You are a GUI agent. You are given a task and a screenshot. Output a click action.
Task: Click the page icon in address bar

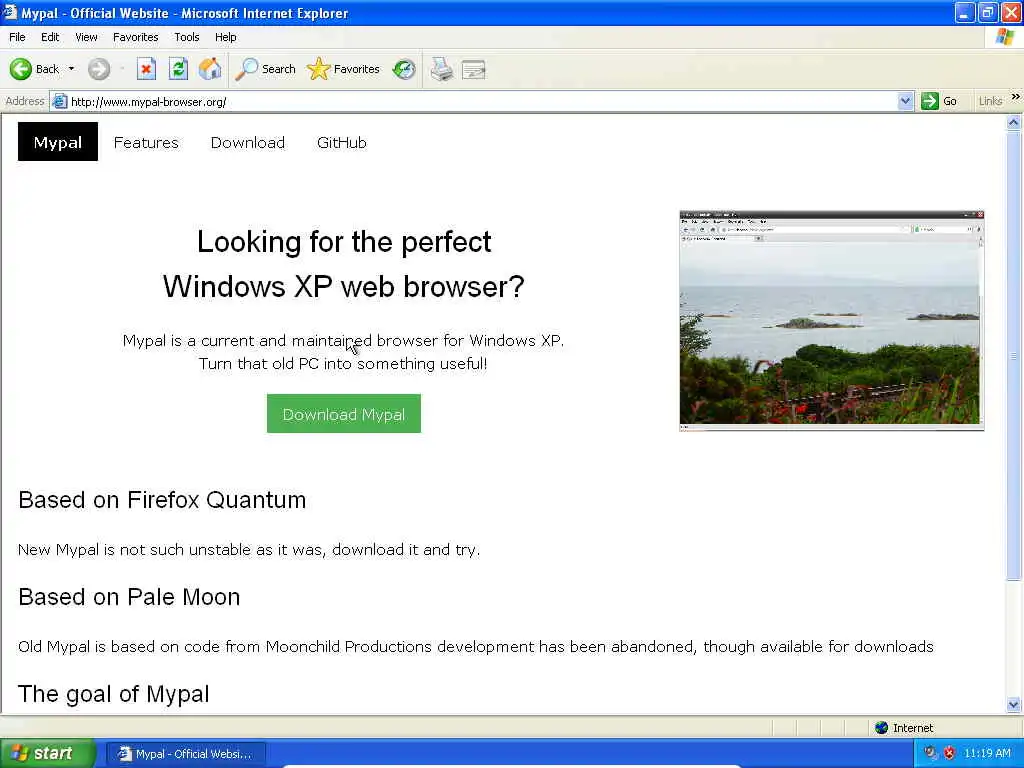pos(59,101)
